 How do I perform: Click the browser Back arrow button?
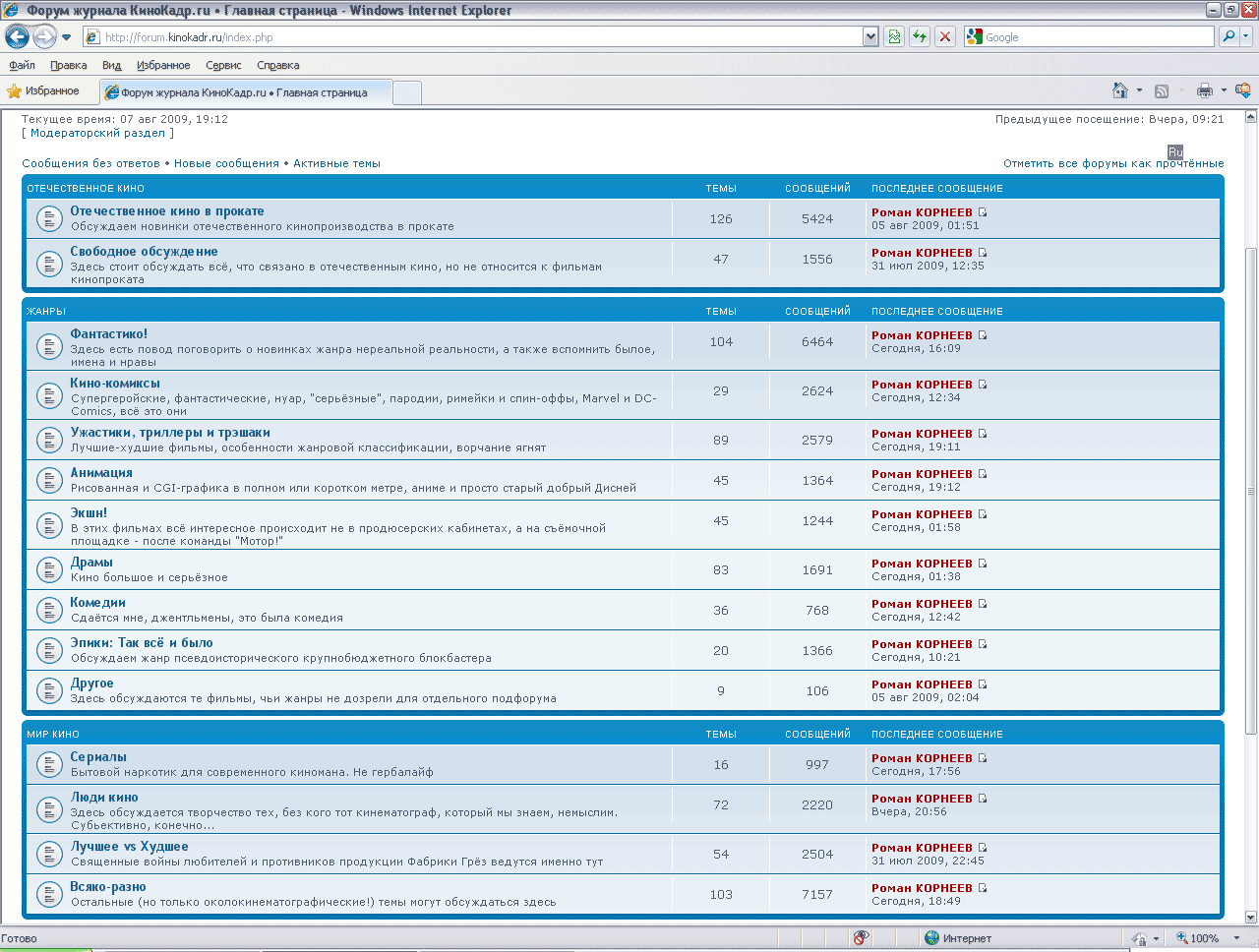tap(17, 37)
